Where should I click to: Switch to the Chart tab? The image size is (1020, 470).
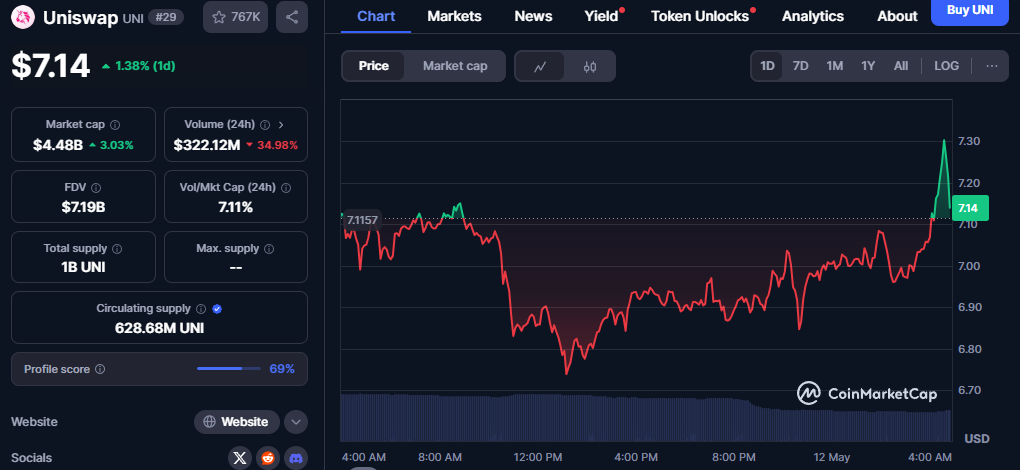tap(376, 16)
